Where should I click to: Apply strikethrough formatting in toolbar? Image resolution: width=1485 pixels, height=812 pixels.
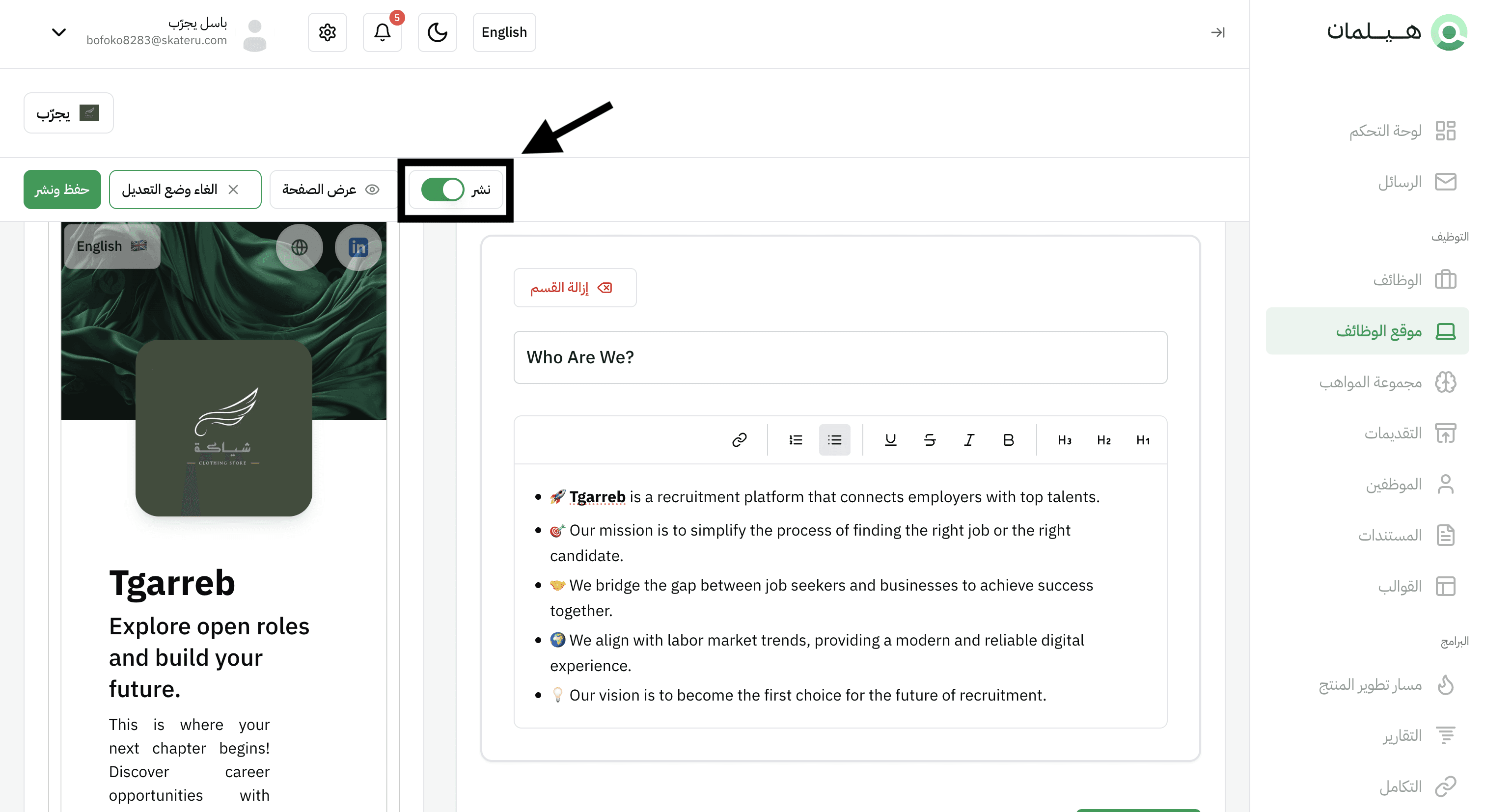pyautogui.click(x=929, y=440)
